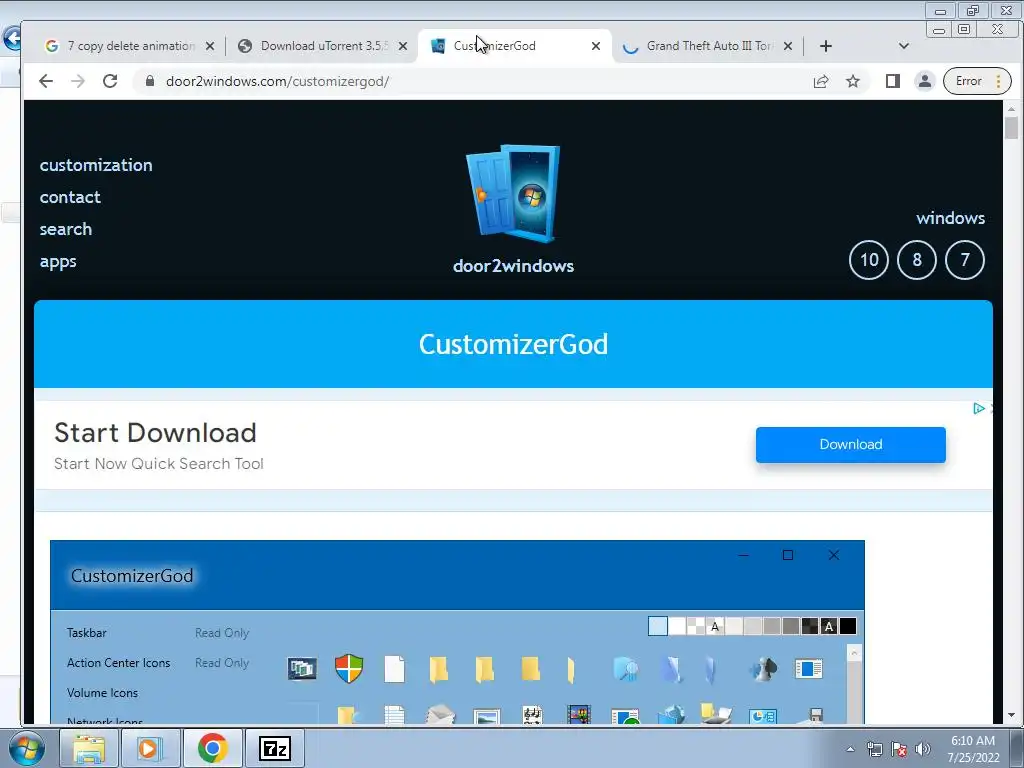
Task: Close the Download uTorrent tab
Action: pos(403,46)
